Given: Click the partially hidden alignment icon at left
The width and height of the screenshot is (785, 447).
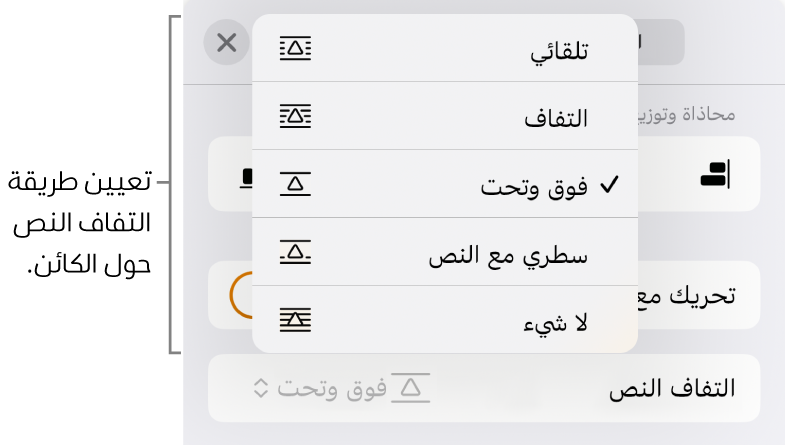Looking at the screenshot, I should pyautogui.click(x=245, y=176).
